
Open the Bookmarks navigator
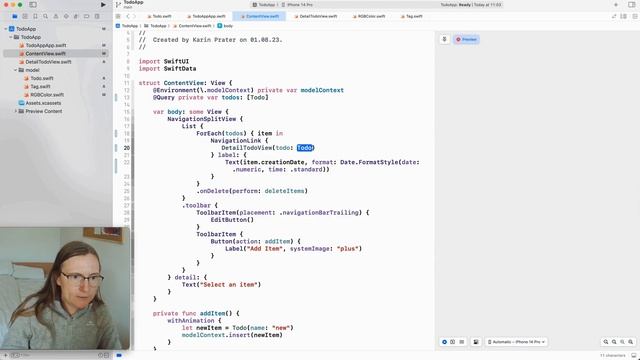pos(35,16)
